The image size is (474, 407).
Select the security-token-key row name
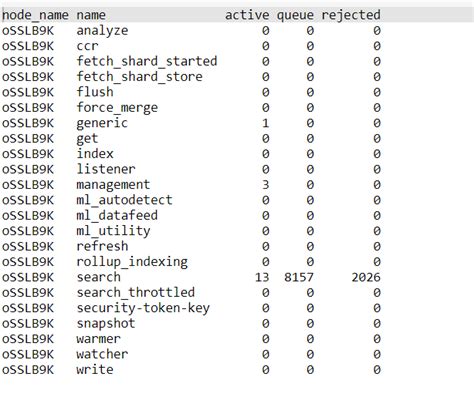[143, 308]
